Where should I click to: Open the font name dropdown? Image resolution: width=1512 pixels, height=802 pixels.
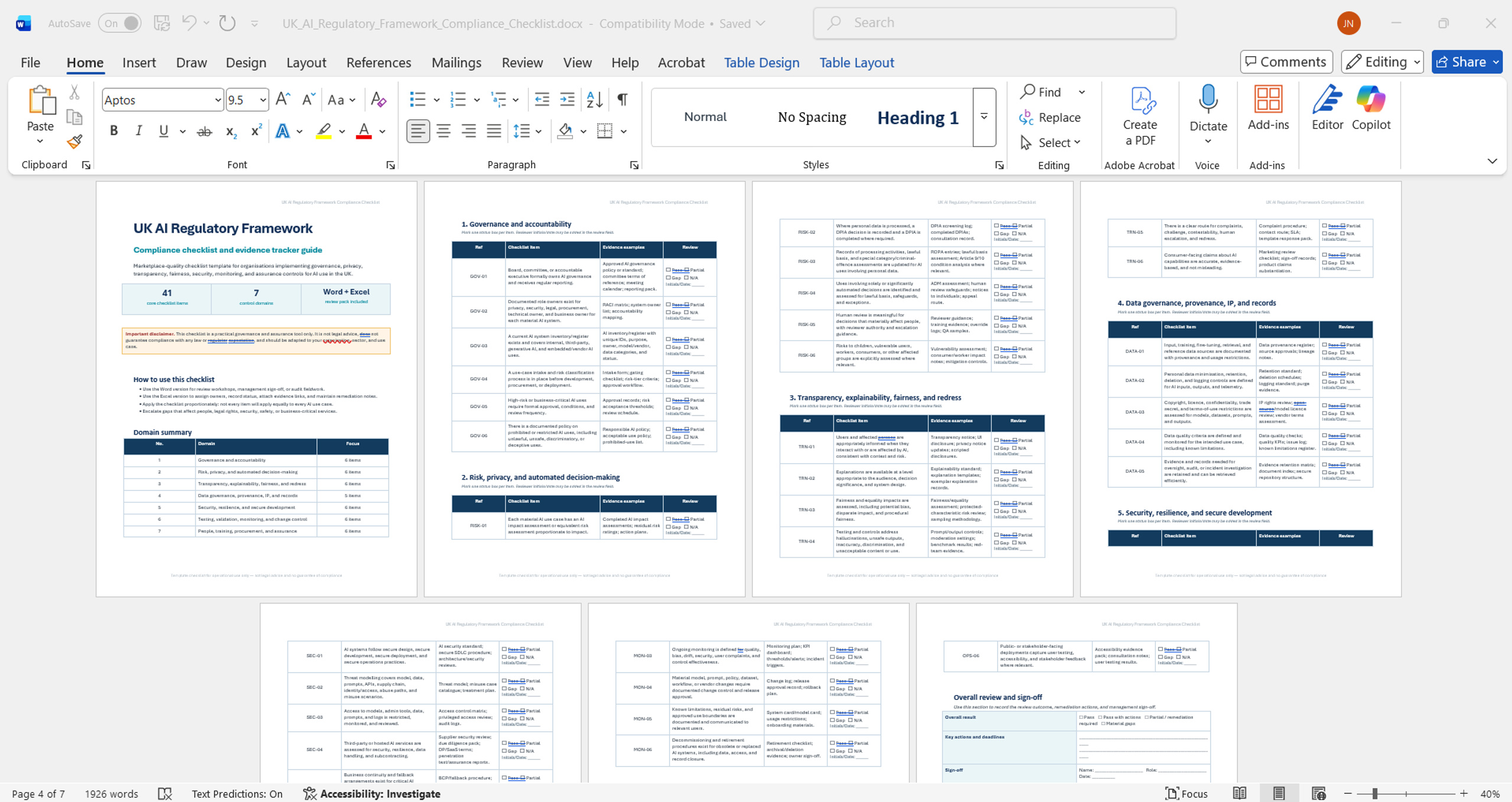pos(218,100)
